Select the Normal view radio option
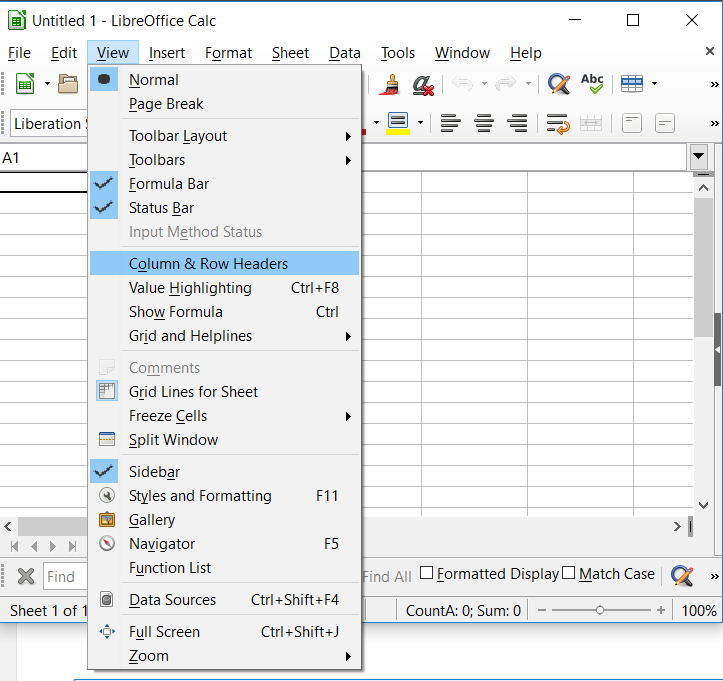The image size is (723, 681). 224,80
